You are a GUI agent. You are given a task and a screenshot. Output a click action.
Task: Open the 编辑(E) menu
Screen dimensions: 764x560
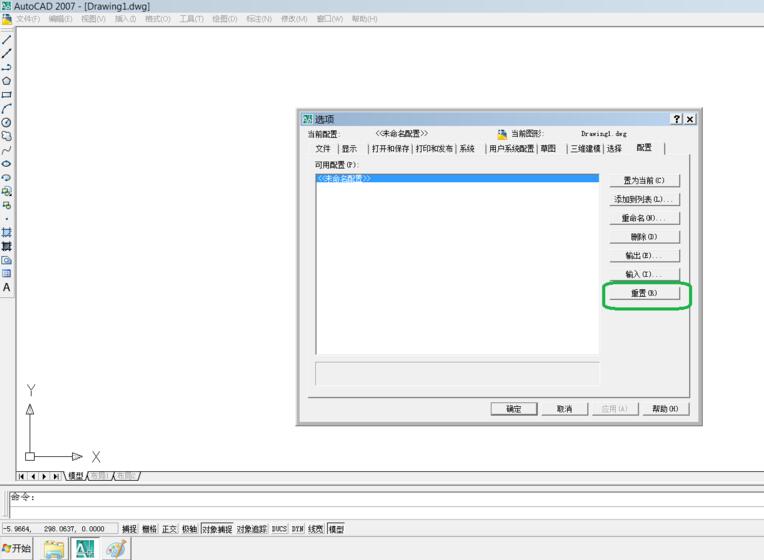[60, 19]
